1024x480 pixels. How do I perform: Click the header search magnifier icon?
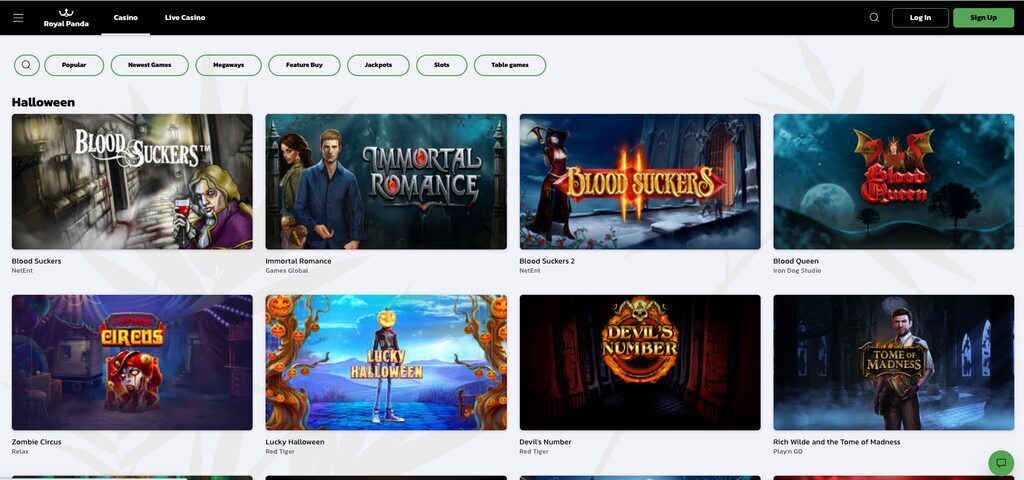(x=874, y=17)
